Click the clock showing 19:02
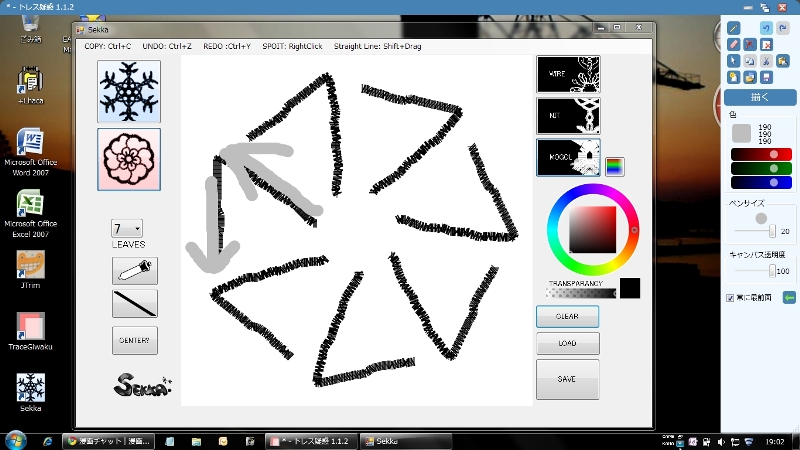This screenshot has height=450, width=800. click(774, 441)
